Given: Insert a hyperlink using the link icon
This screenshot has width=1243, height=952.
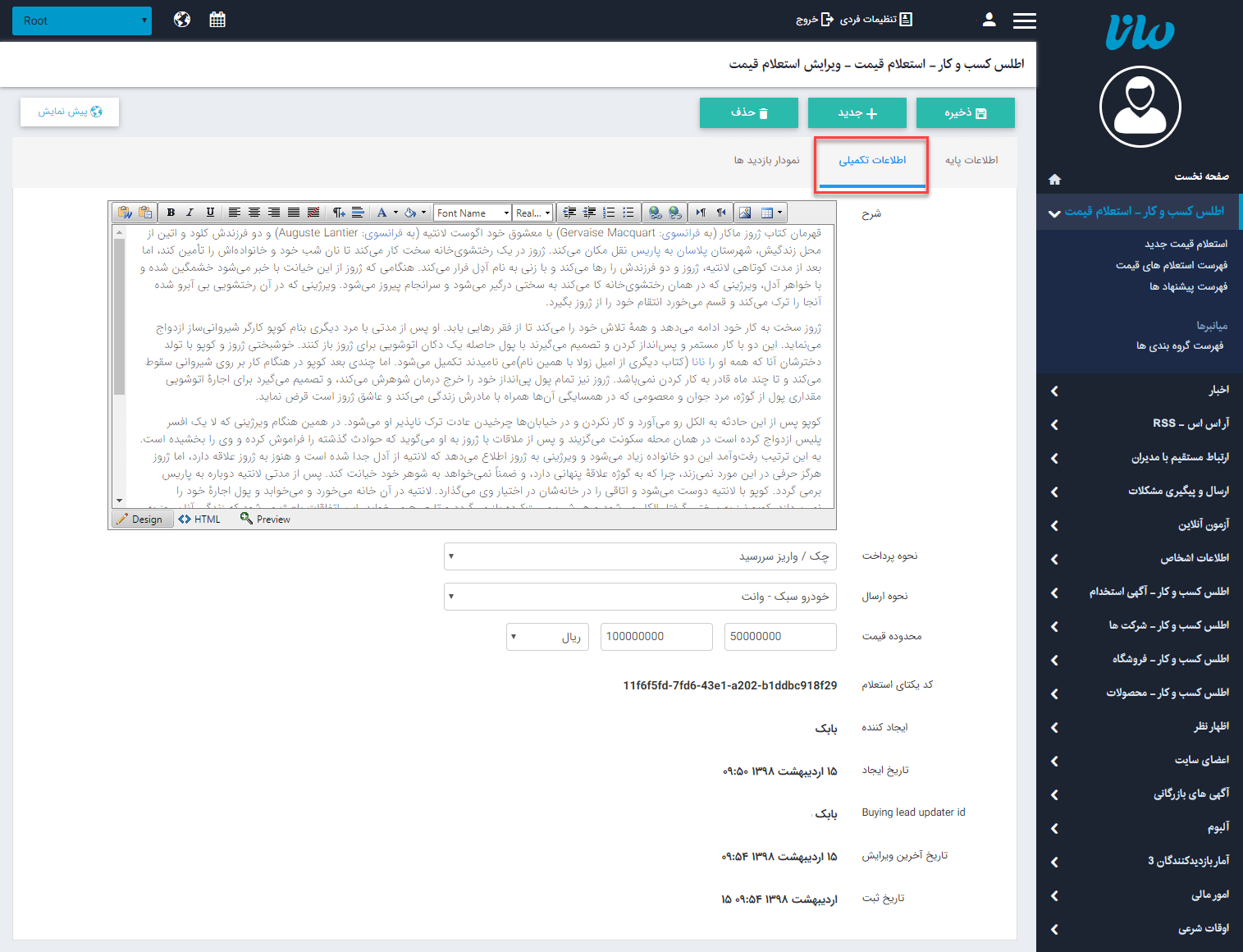Looking at the screenshot, I should click(x=656, y=212).
